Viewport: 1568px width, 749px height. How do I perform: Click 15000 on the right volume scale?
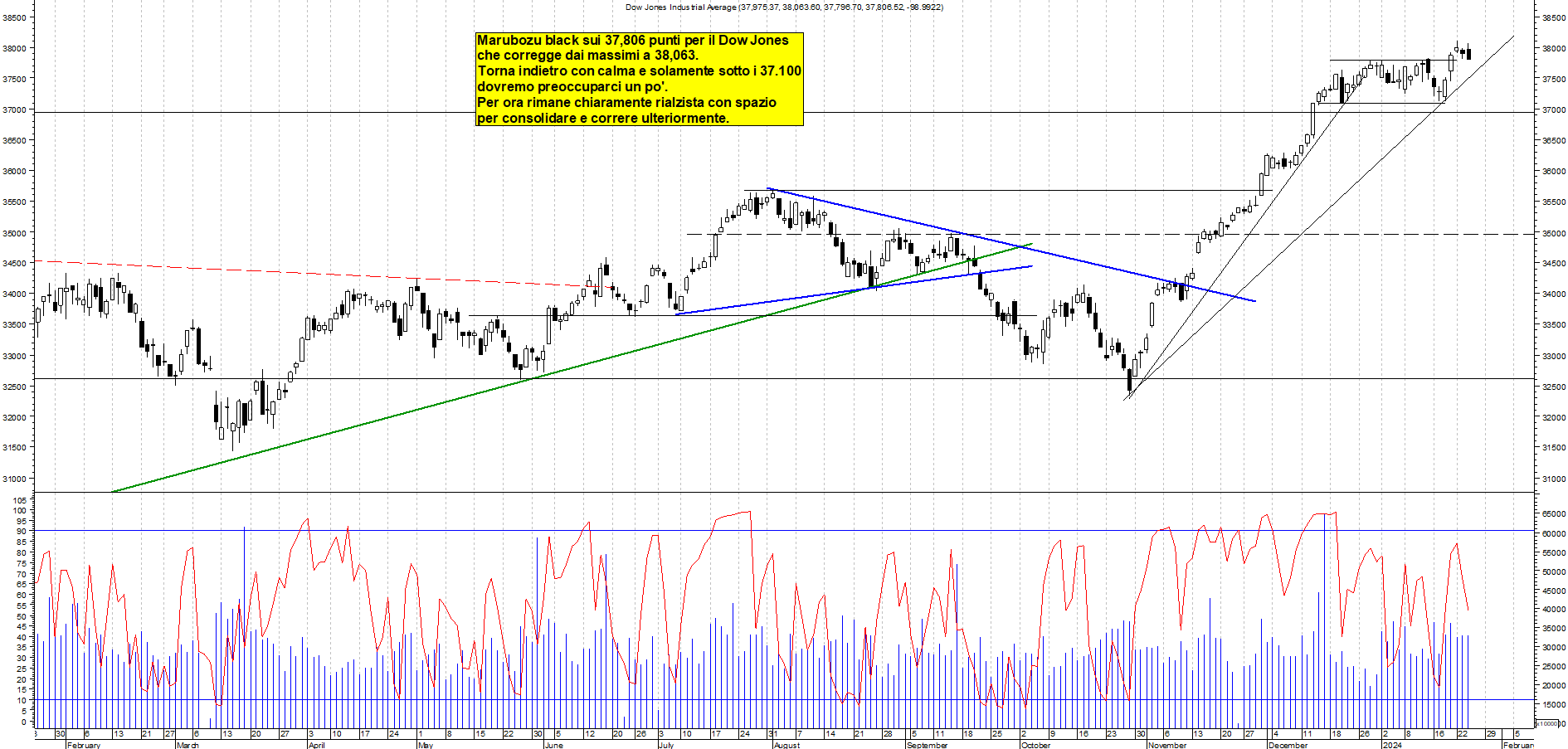click(x=1554, y=704)
